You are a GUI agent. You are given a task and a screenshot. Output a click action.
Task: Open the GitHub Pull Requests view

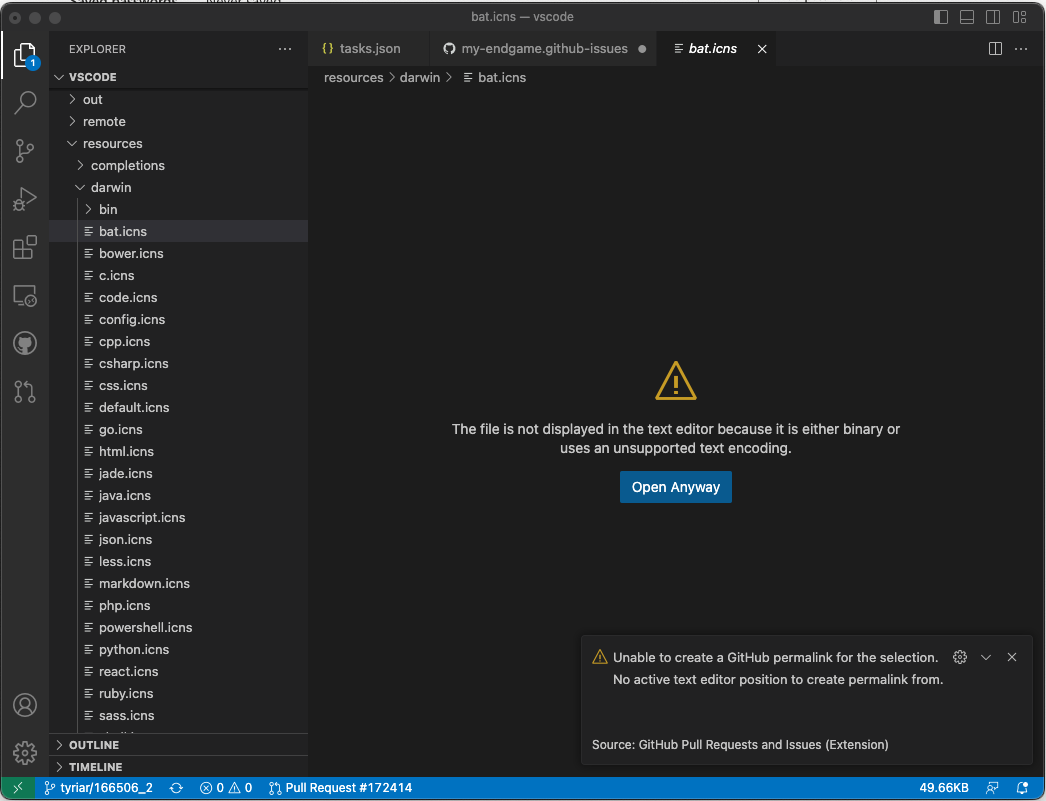(25, 392)
